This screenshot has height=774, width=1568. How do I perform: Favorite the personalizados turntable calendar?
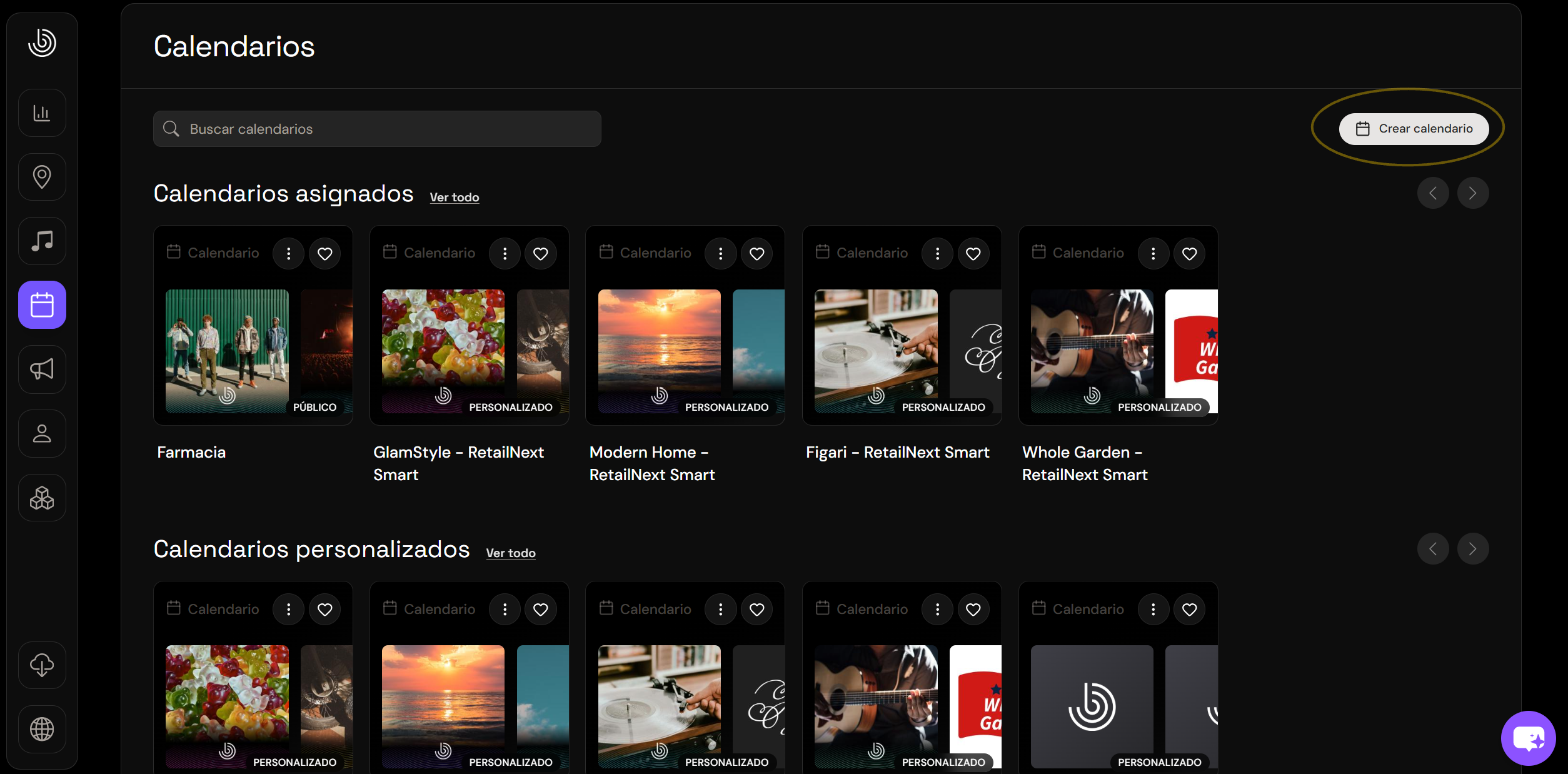pyautogui.click(x=756, y=610)
